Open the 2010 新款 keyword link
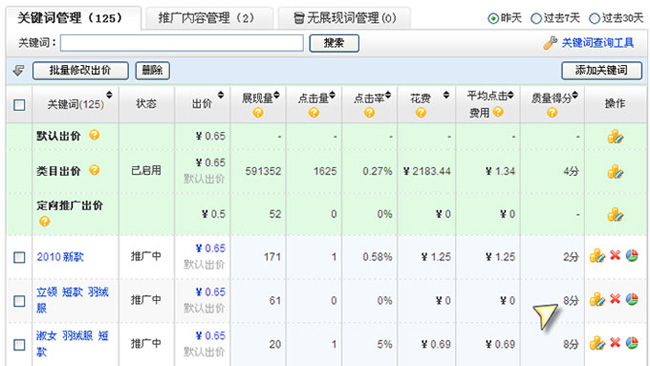The height and width of the screenshot is (366, 650). tap(60, 257)
